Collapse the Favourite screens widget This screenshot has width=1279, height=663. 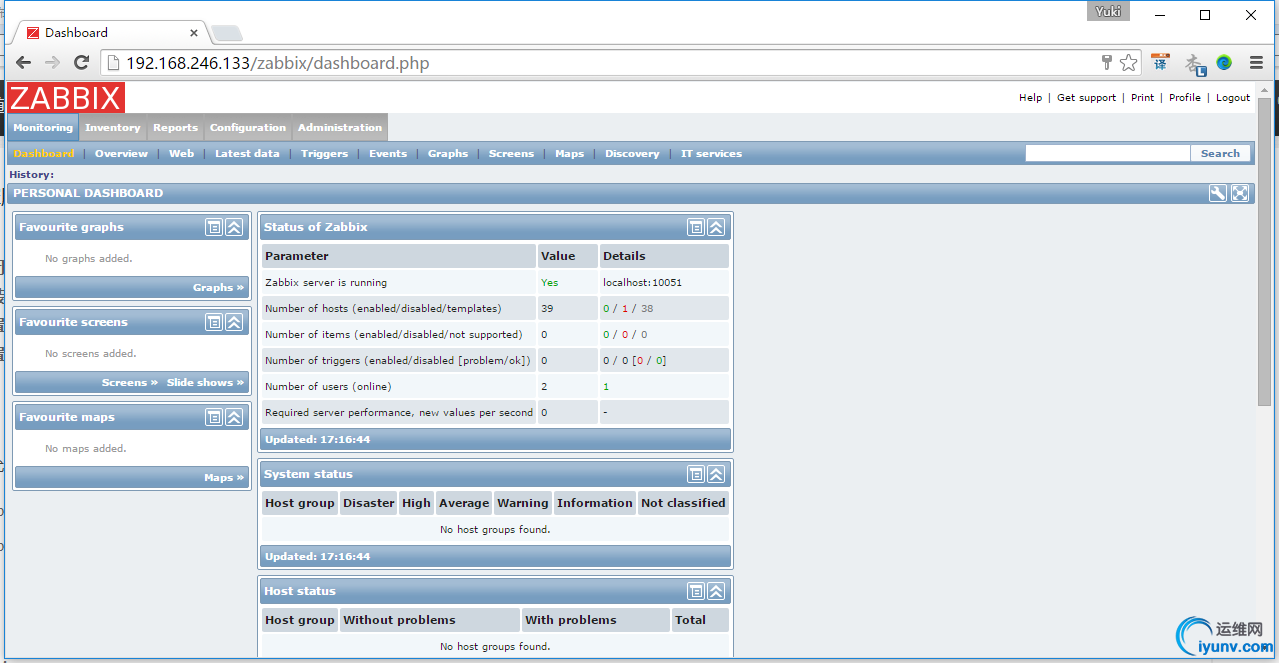point(234,322)
